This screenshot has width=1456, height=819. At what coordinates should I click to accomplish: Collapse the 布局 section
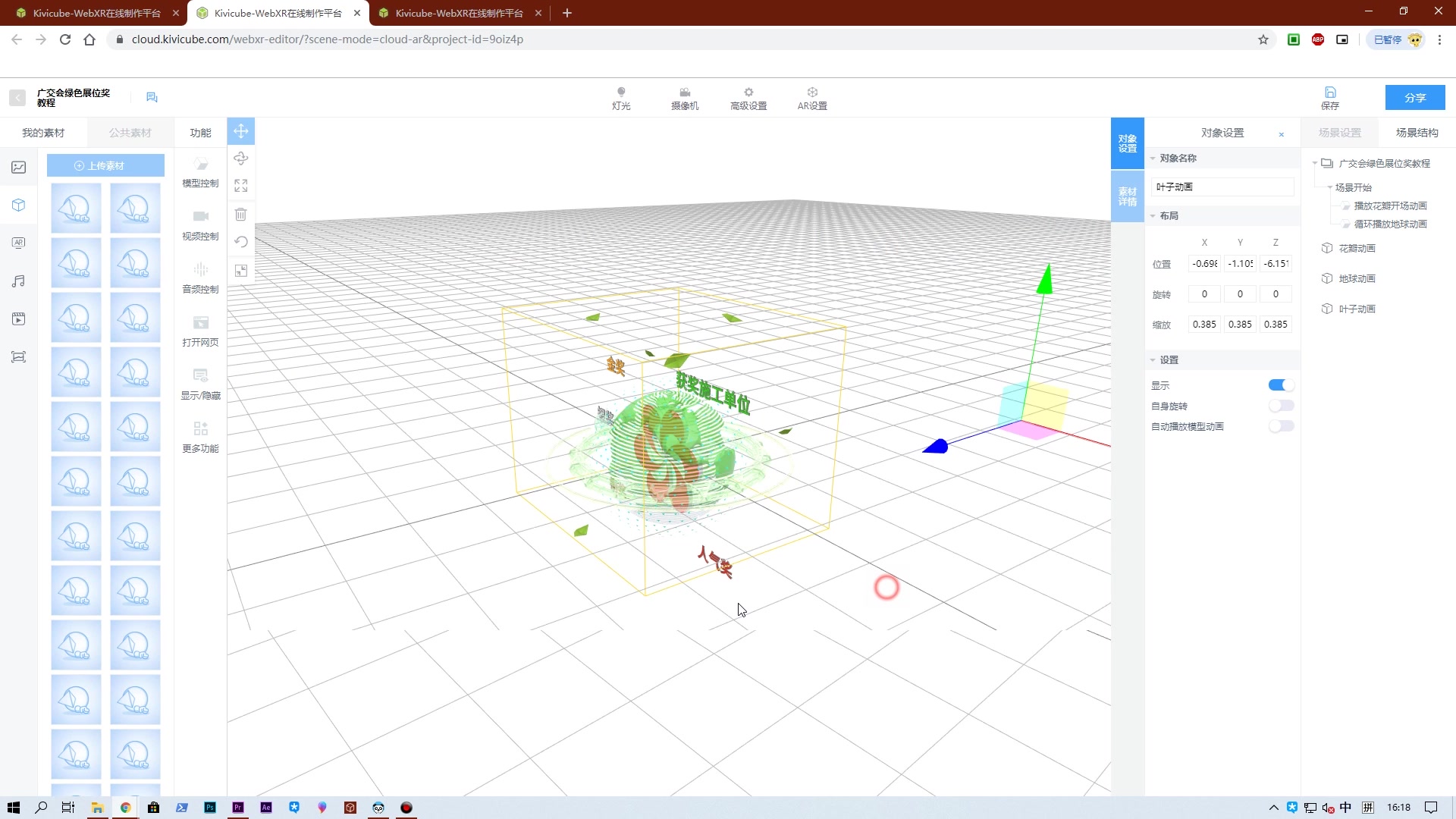(1153, 216)
